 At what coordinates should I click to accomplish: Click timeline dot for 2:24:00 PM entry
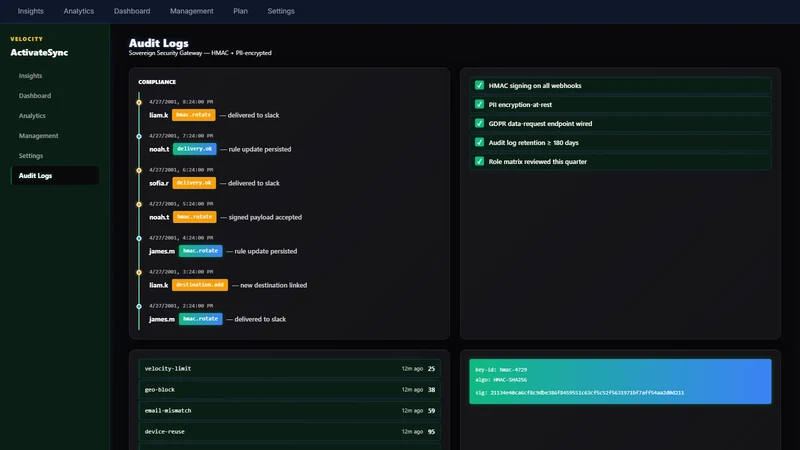click(x=139, y=307)
